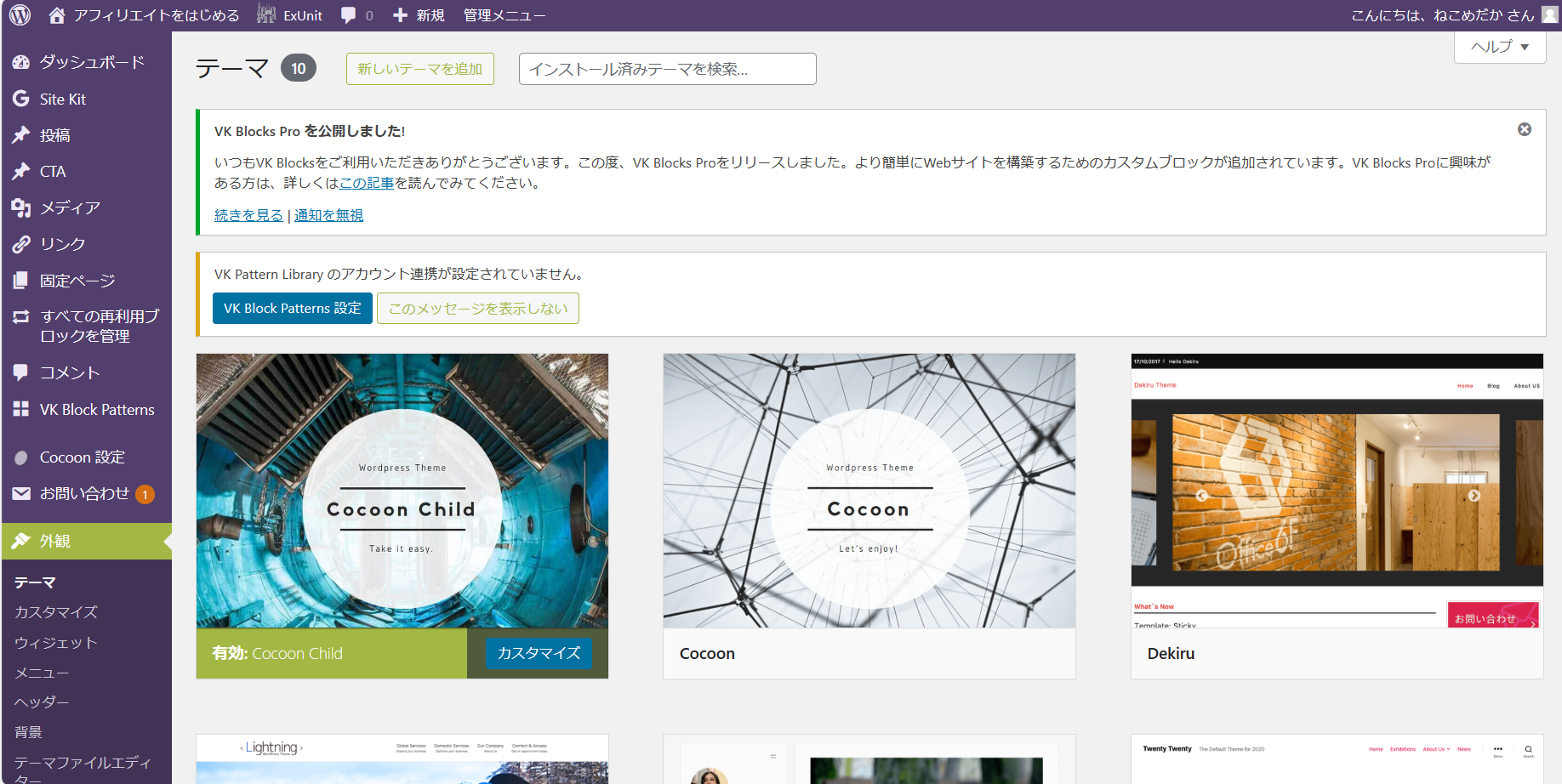Open the Site Kit sidebar item
Viewport: 1562px width, 784px height.
click(x=62, y=99)
